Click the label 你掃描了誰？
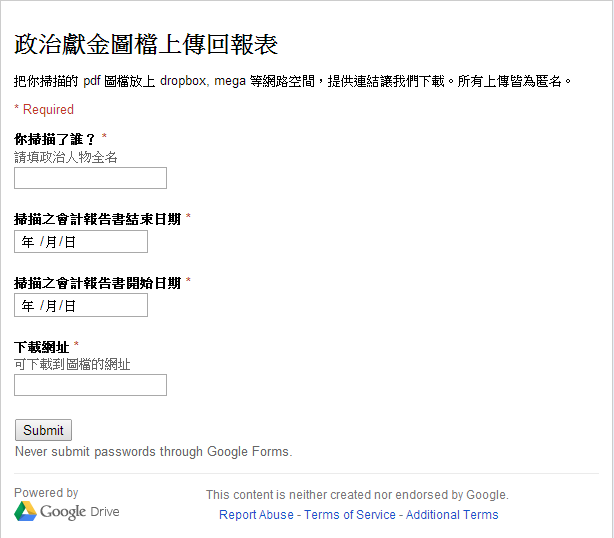614x538 pixels. click(54, 139)
